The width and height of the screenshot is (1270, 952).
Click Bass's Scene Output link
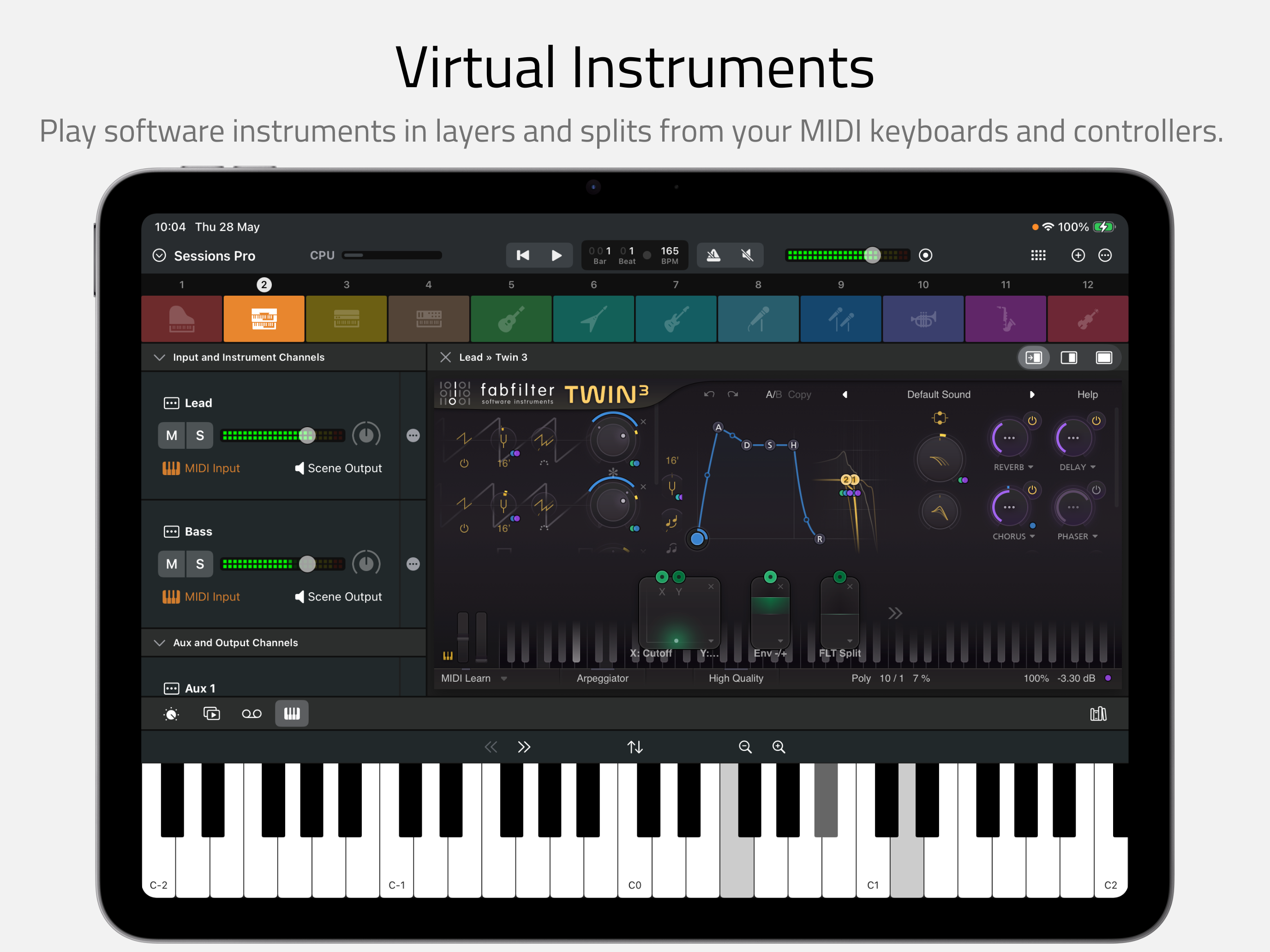tap(338, 597)
